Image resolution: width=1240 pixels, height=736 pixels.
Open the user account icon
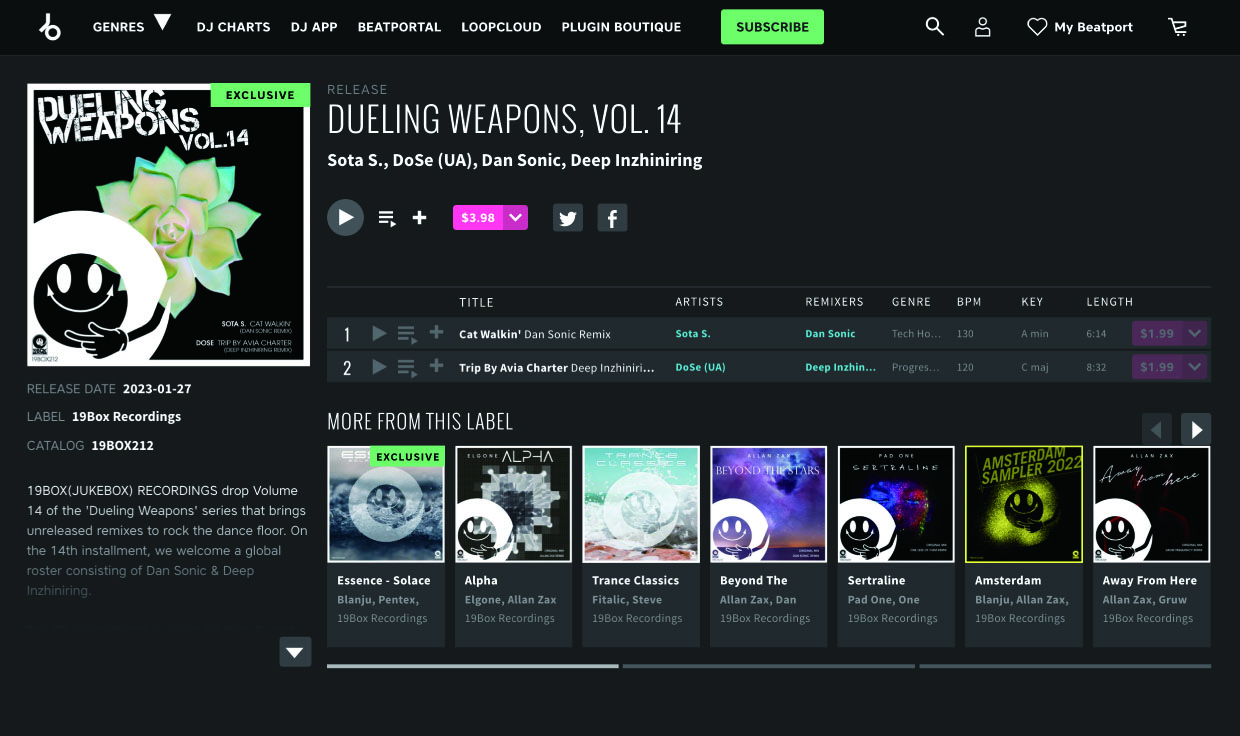(983, 27)
